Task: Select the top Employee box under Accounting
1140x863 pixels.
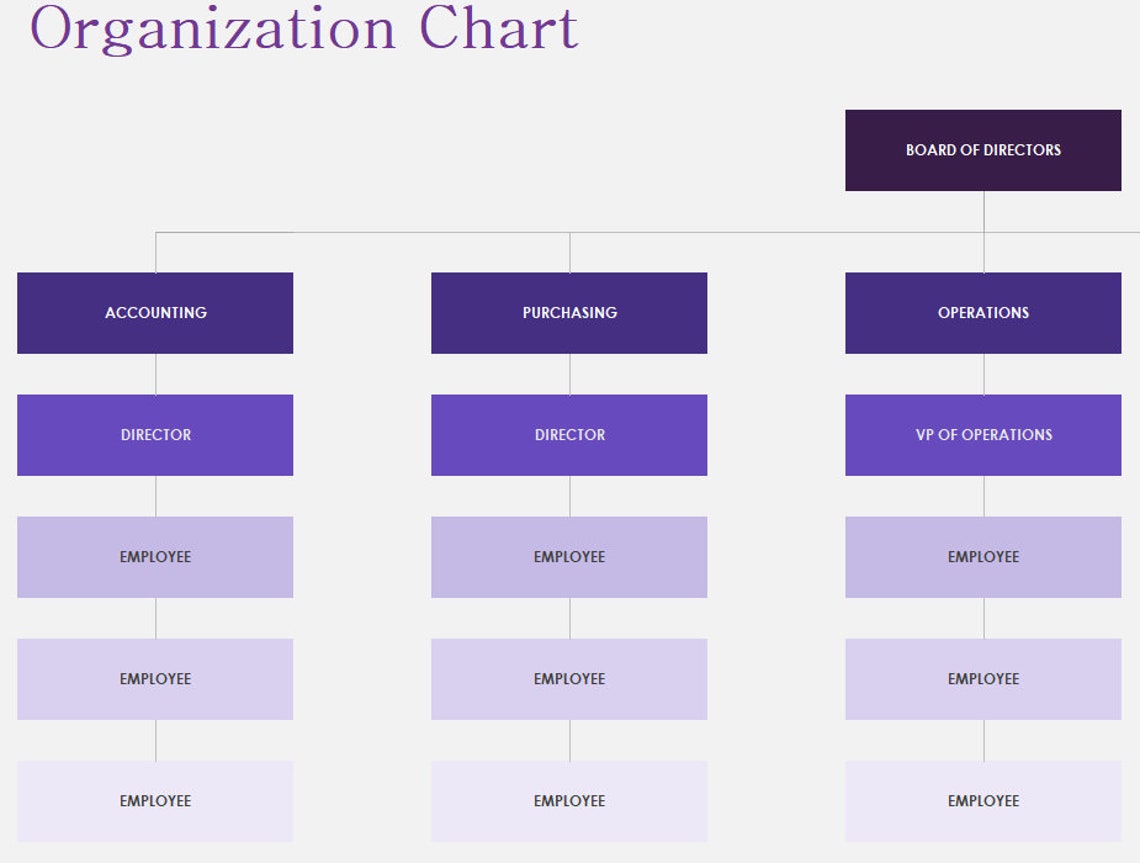Action: 155,556
